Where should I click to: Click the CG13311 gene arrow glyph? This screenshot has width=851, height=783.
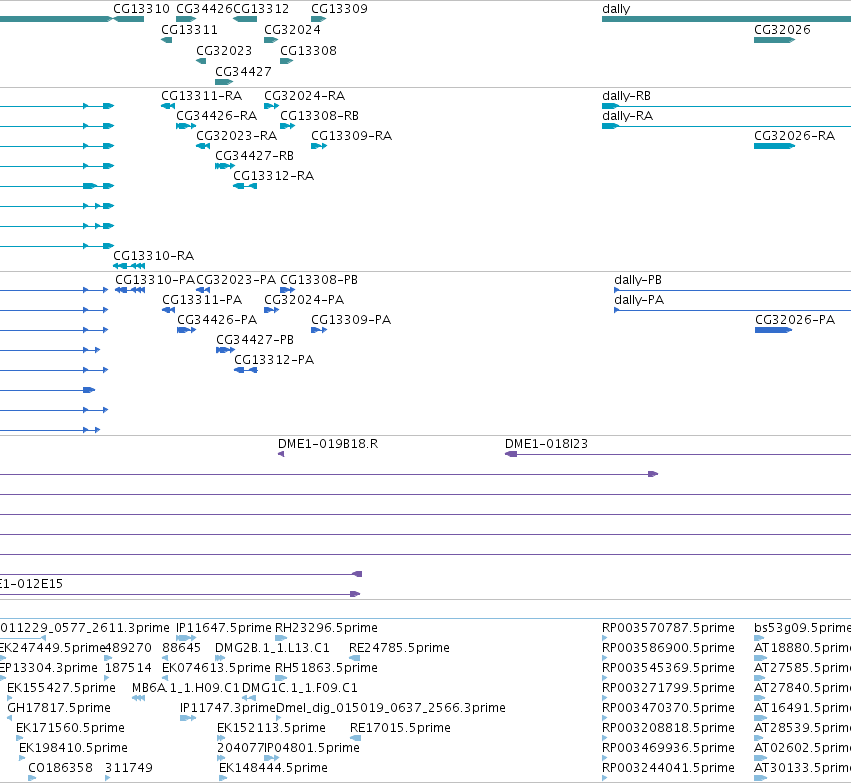tap(167, 40)
